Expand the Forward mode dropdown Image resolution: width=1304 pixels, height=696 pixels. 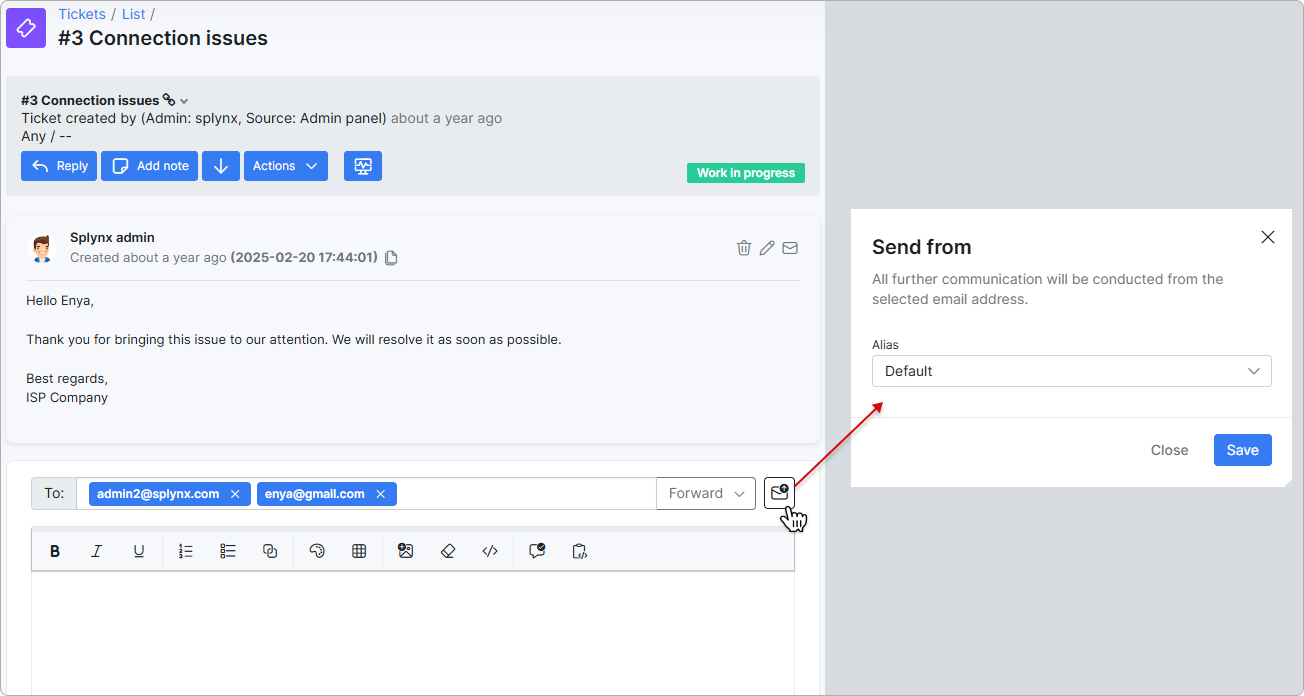coord(706,493)
